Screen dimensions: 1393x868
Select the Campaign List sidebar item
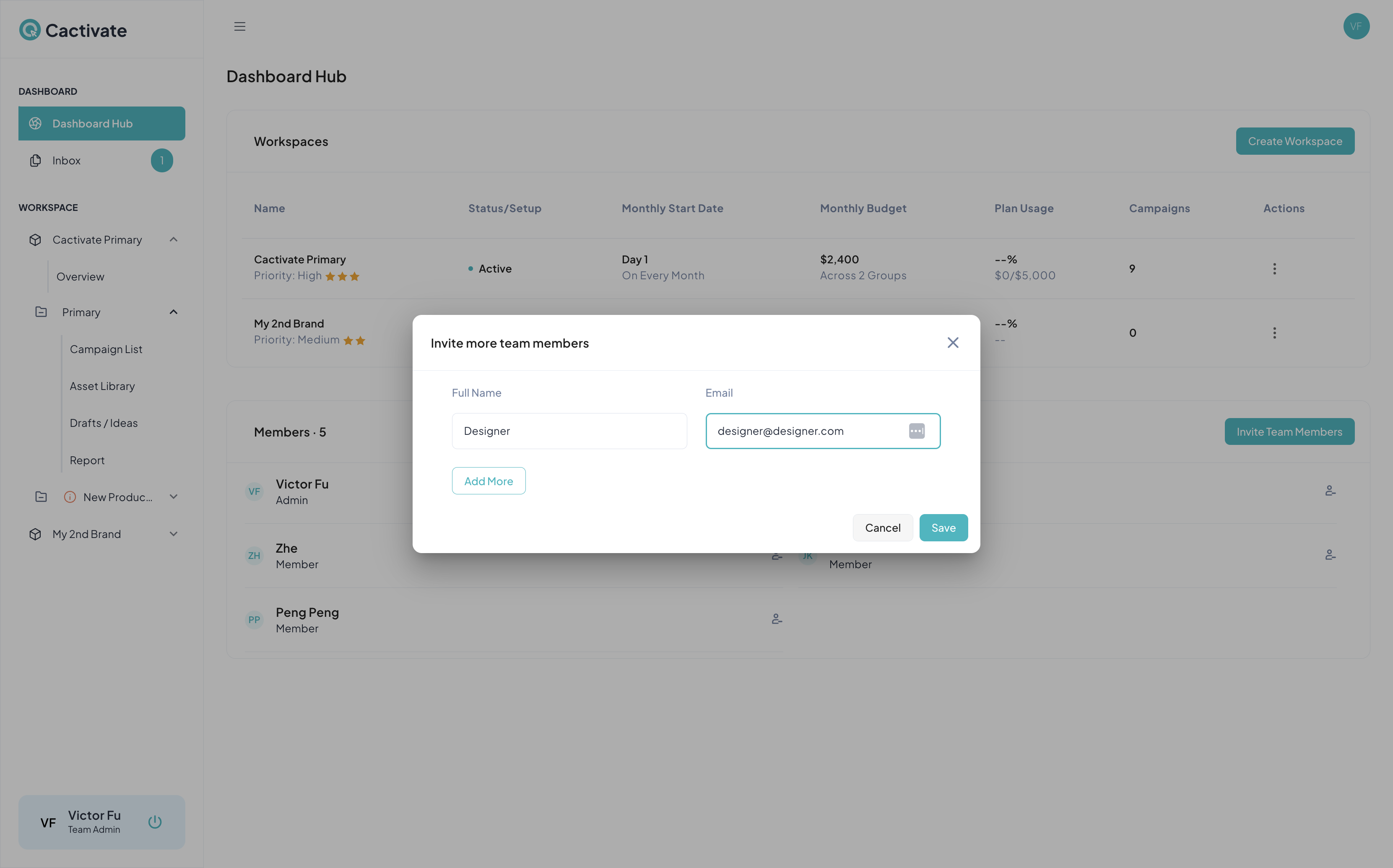106,349
